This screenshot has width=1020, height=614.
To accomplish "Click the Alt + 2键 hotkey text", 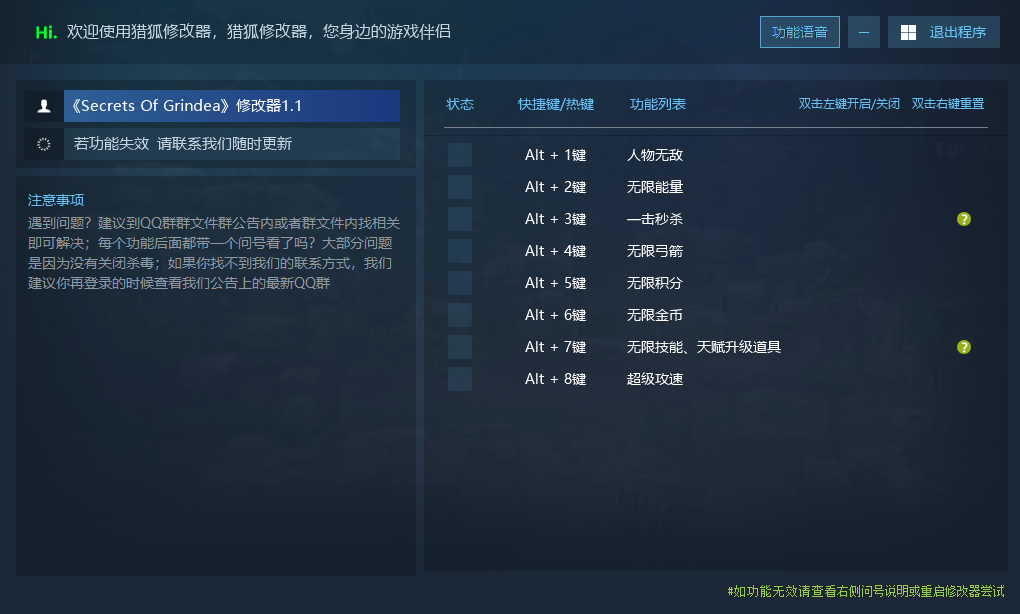I will click(556, 187).
